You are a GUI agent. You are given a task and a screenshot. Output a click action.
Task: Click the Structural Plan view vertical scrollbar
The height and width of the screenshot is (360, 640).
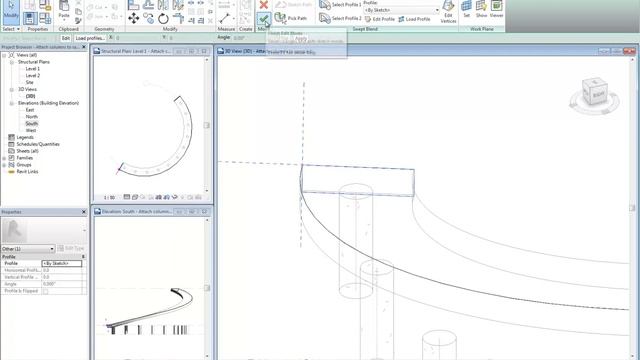click(207, 125)
